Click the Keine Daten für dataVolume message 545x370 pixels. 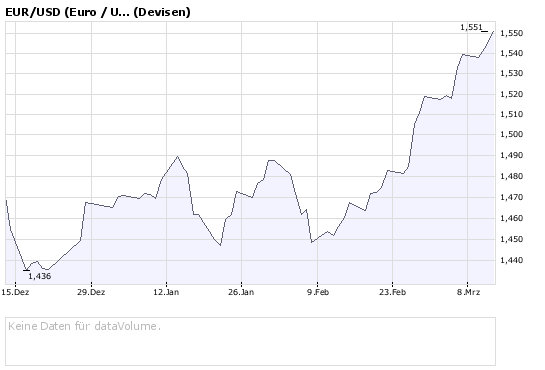pyautogui.click(x=84, y=326)
